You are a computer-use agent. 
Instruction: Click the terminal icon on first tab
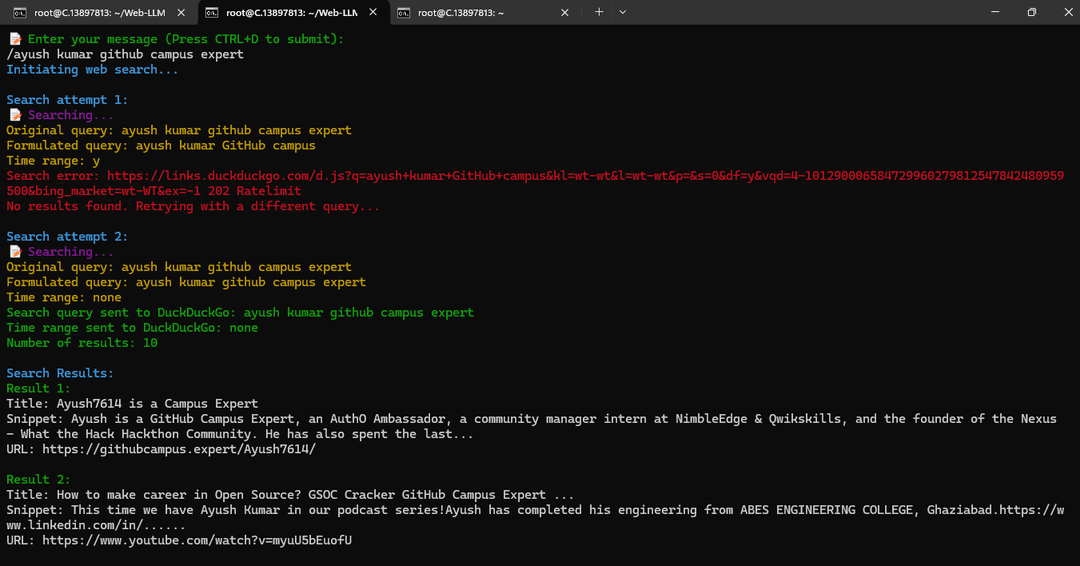pos(20,13)
